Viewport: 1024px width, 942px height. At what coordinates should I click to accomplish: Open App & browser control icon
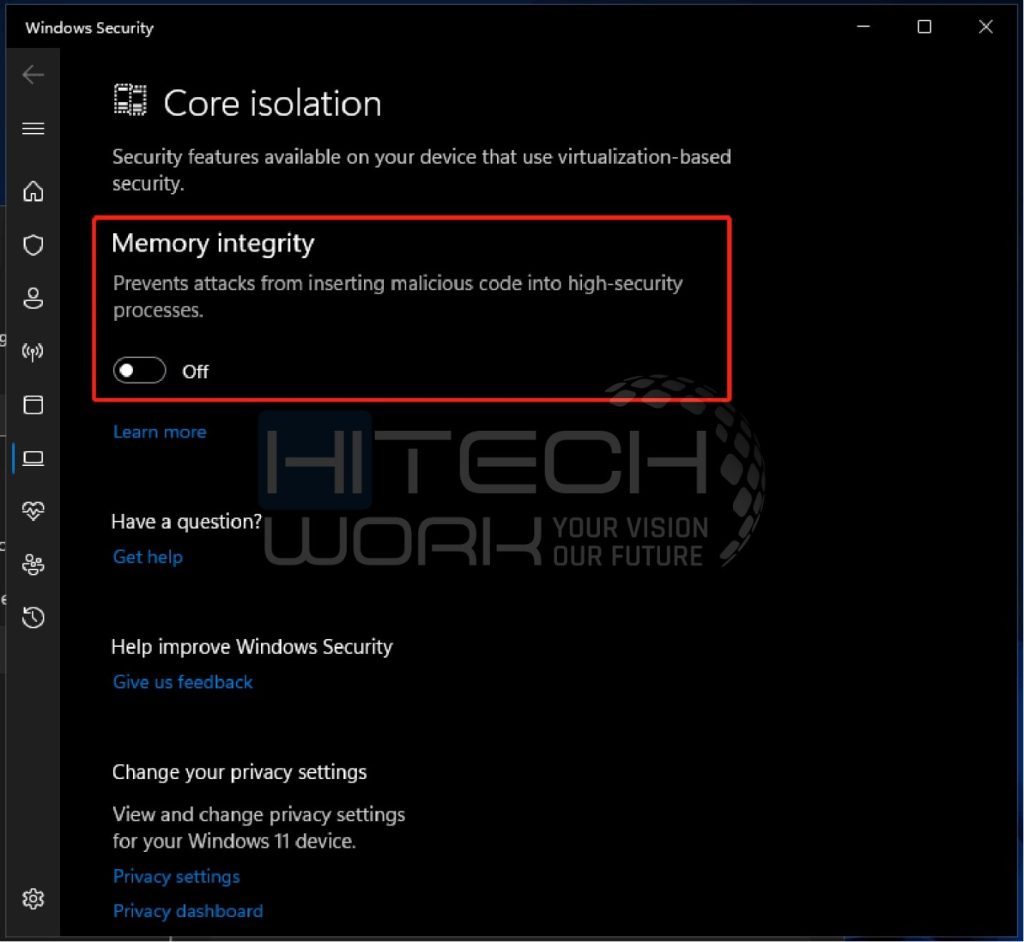pos(33,405)
